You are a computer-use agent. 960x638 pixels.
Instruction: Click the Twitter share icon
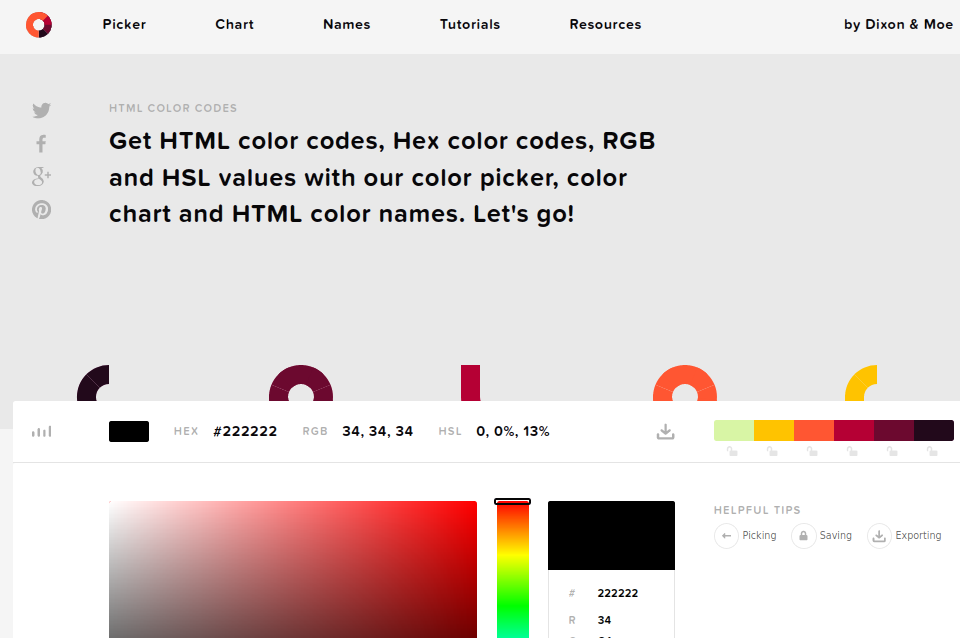coord(41,110)
